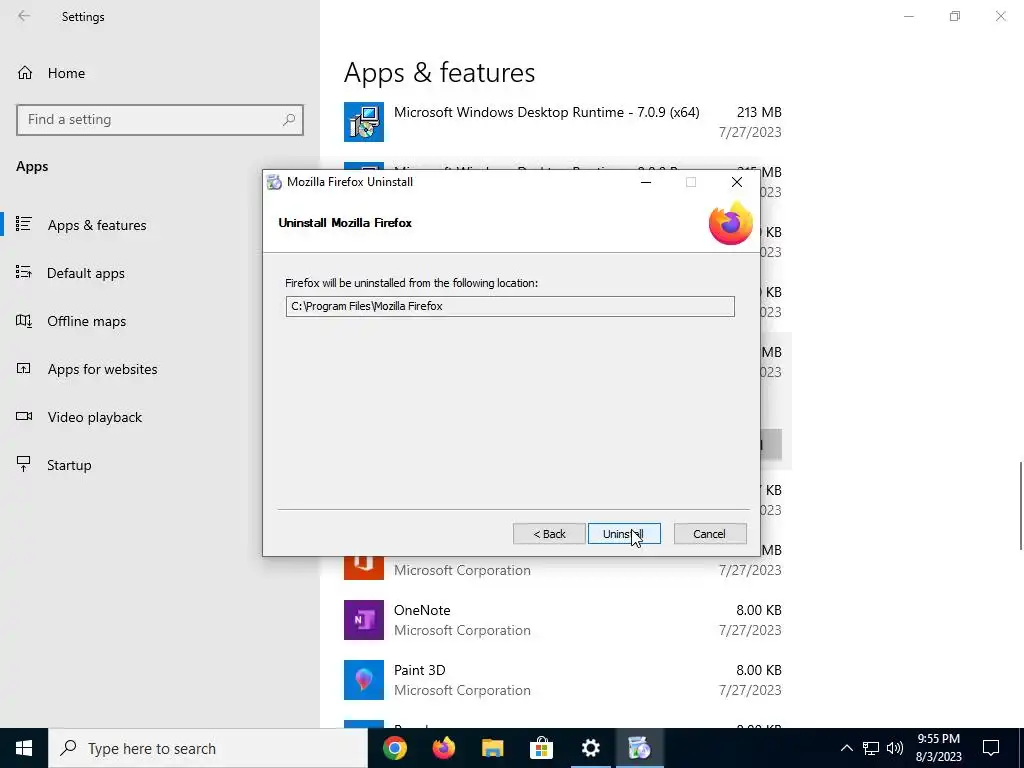Switch to Settings gear on taskbar
1024x768 pixels.
pyautogui.click(x=590, y=748)
